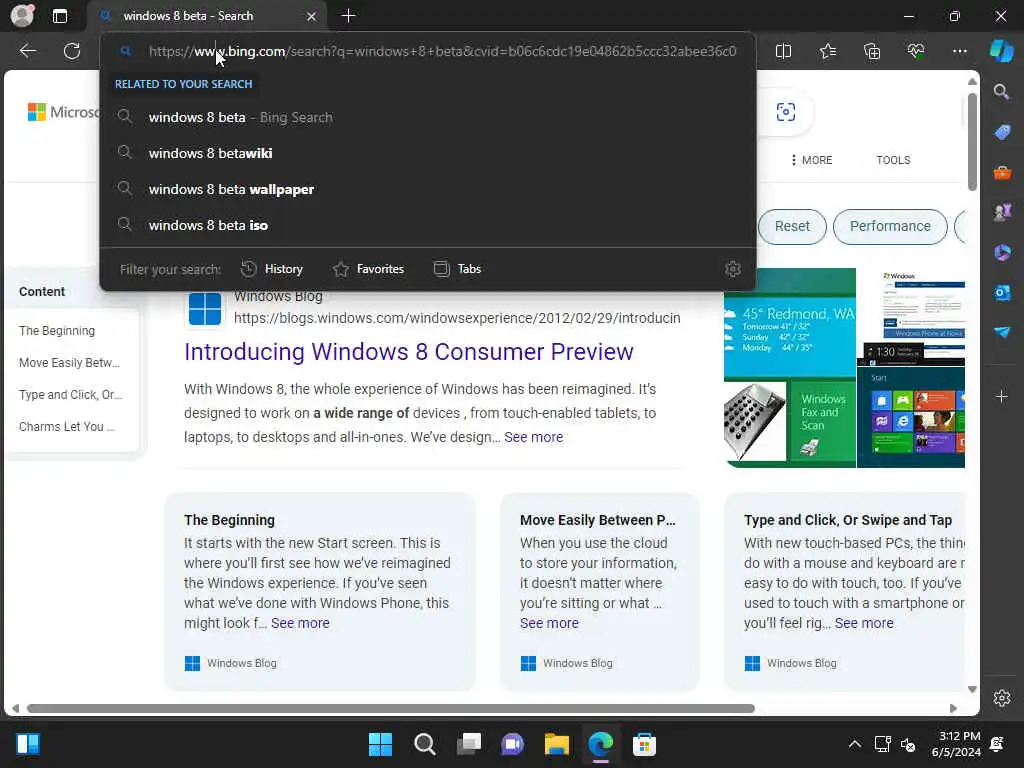The width and height of the screenshot is (1024, 768).
Task: Open Settings and more ellipsis menu
Action: [x=960, y=51]
